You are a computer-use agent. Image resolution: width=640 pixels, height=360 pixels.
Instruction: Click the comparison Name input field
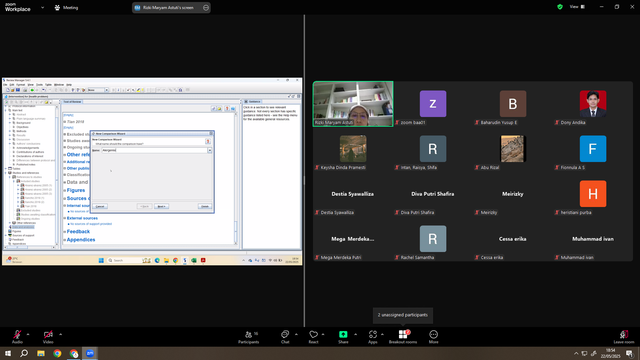[x=154, y=150]
